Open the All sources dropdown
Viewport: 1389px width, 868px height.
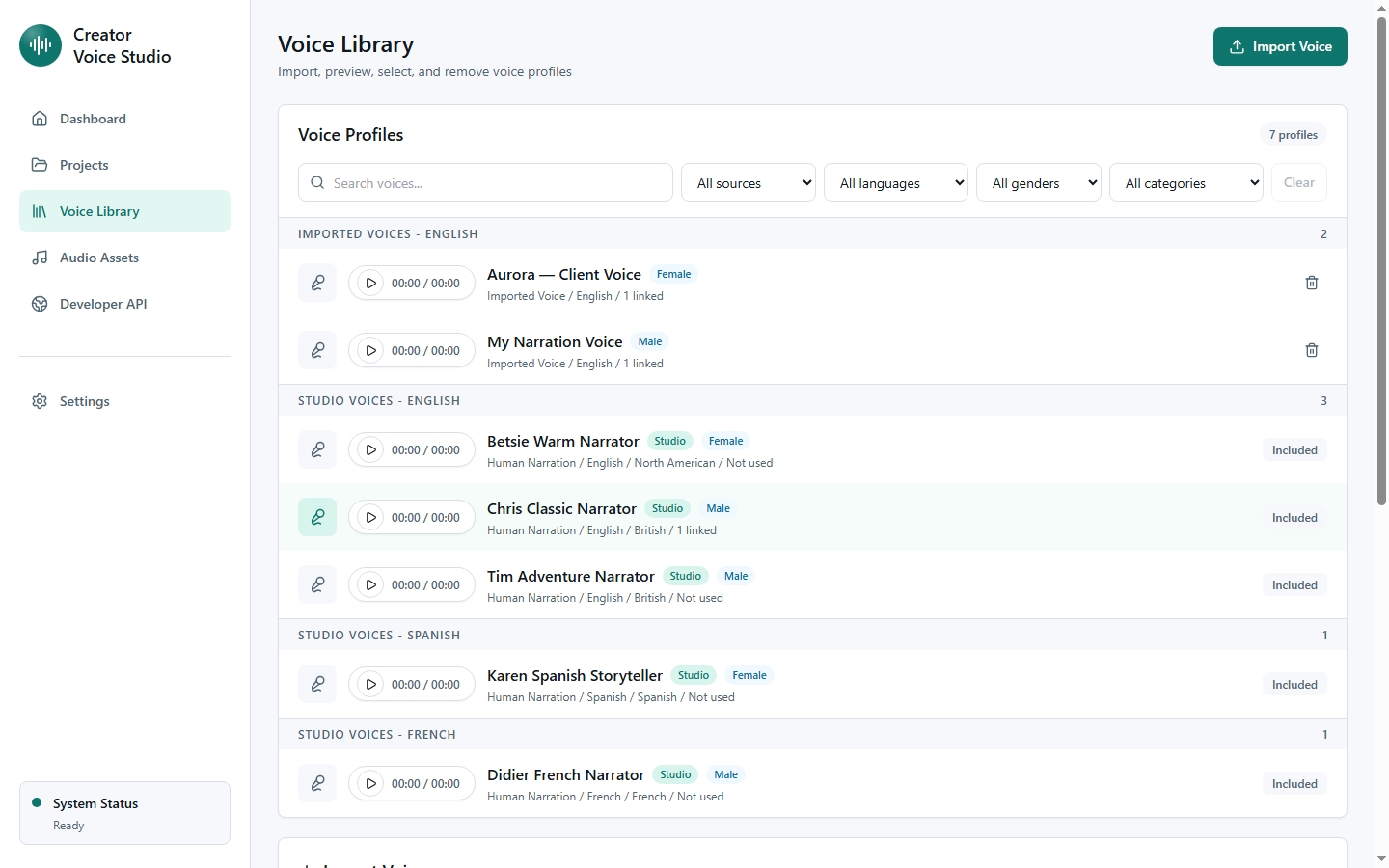tap(749, 182)
